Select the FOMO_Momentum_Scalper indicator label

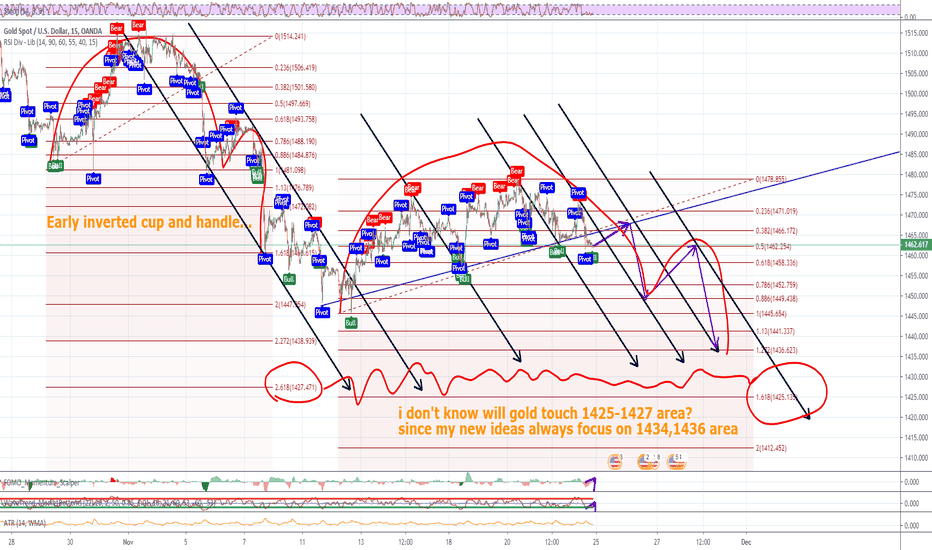(x=42, y=483)
